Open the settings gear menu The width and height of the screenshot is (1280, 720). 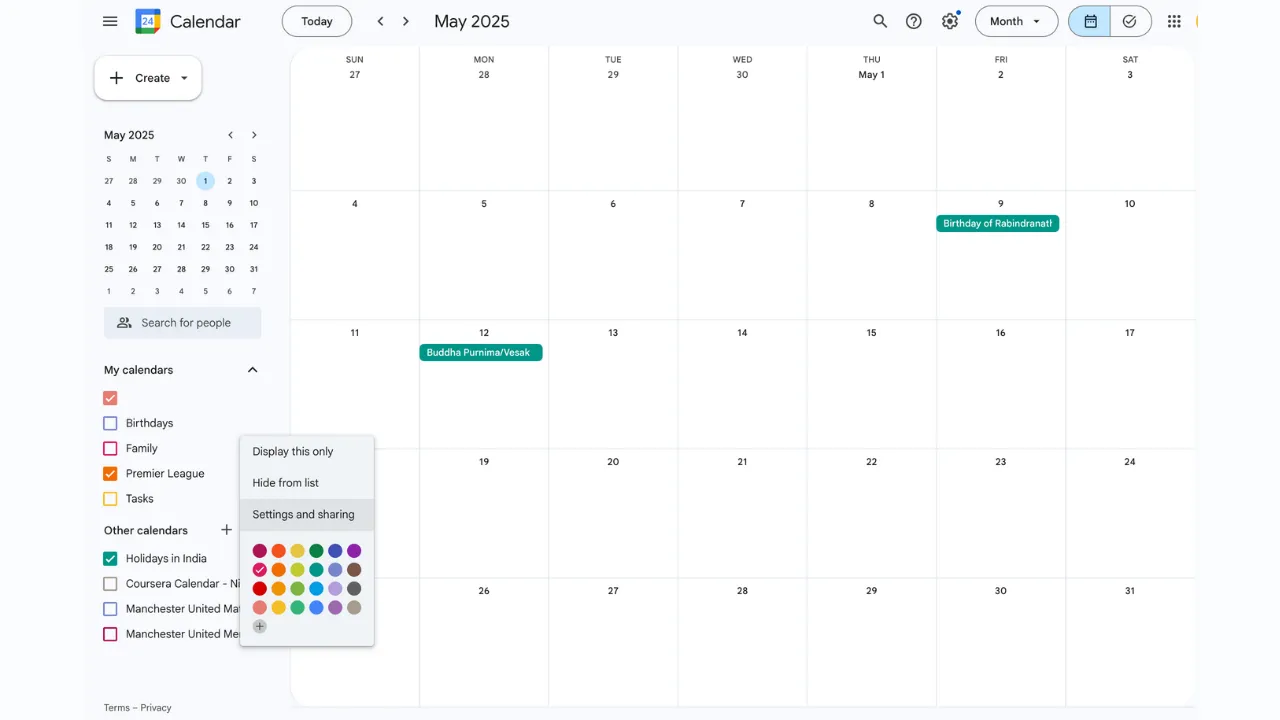click(x=950, y=21)
